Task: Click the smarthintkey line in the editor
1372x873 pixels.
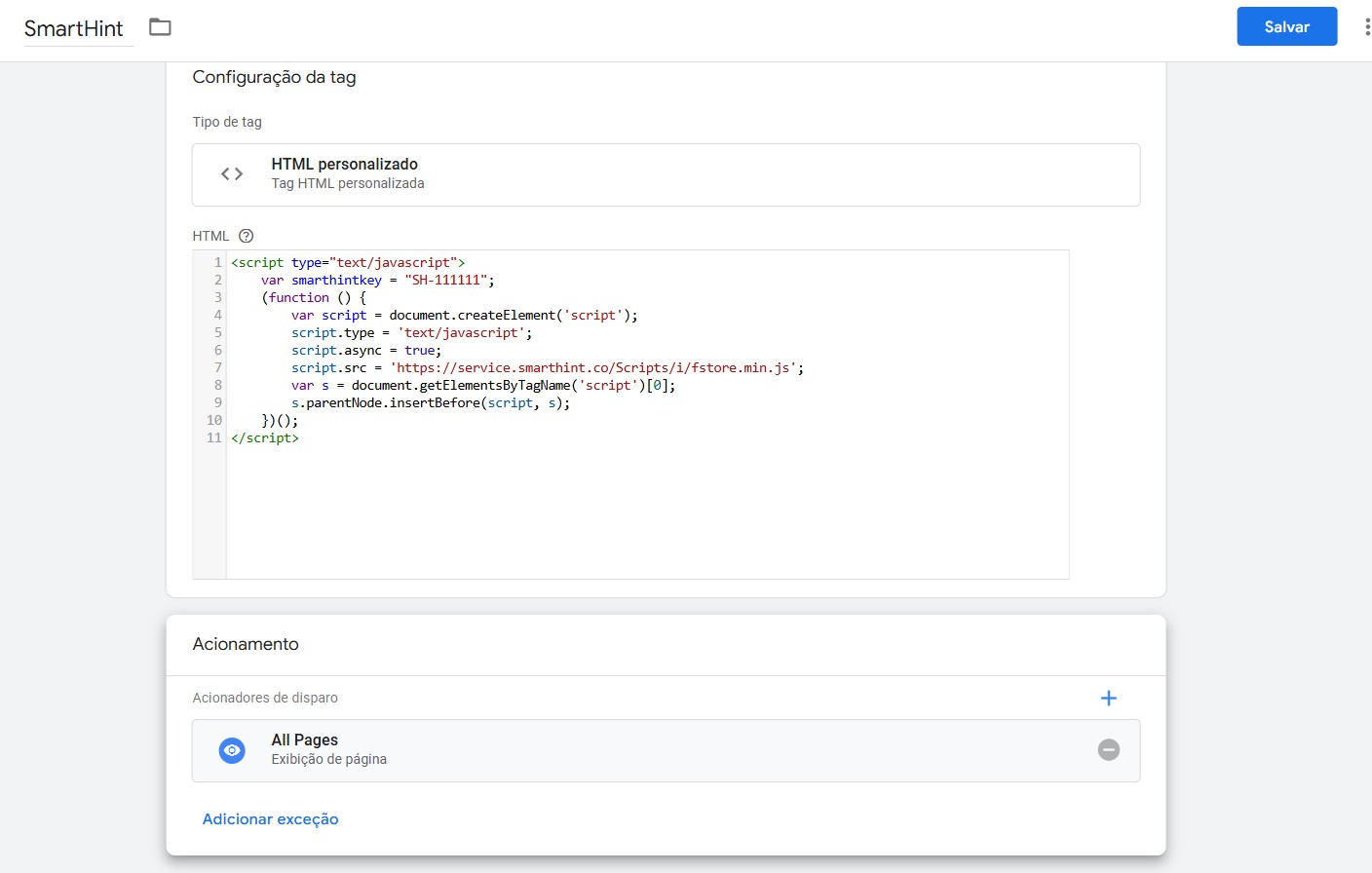Action: (378, 280)
